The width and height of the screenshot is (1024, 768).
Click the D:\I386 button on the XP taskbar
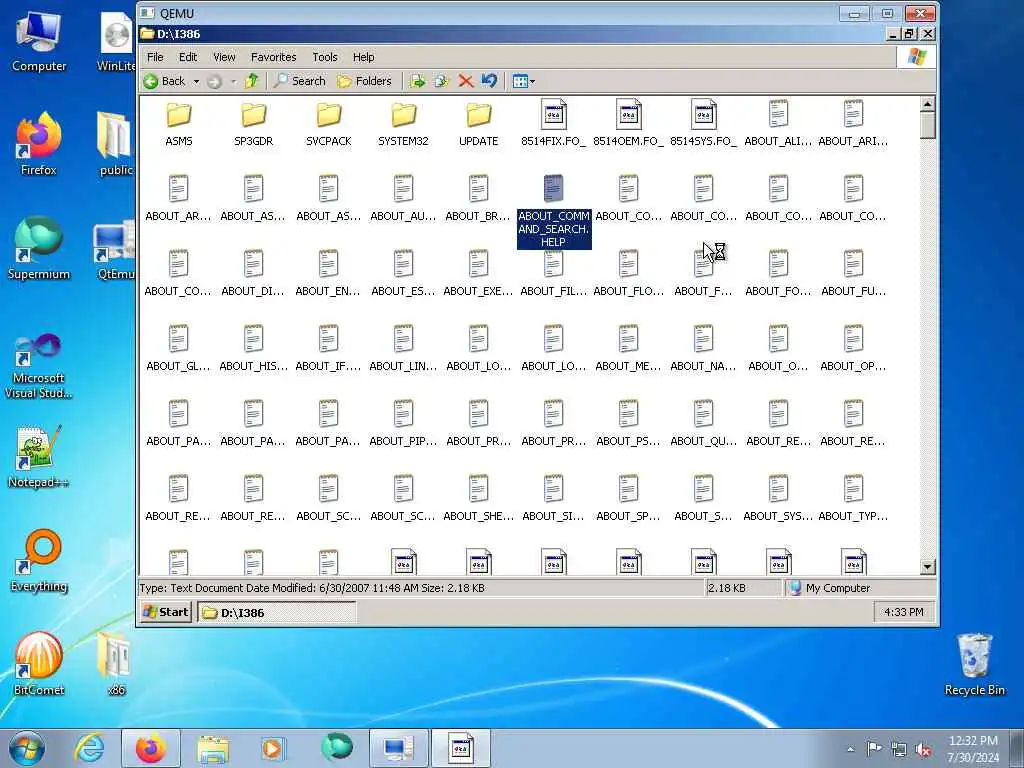point(276,613)
